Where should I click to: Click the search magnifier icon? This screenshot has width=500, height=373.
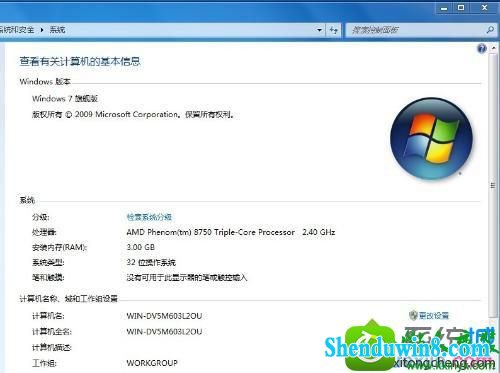click(x=490, y=30)
